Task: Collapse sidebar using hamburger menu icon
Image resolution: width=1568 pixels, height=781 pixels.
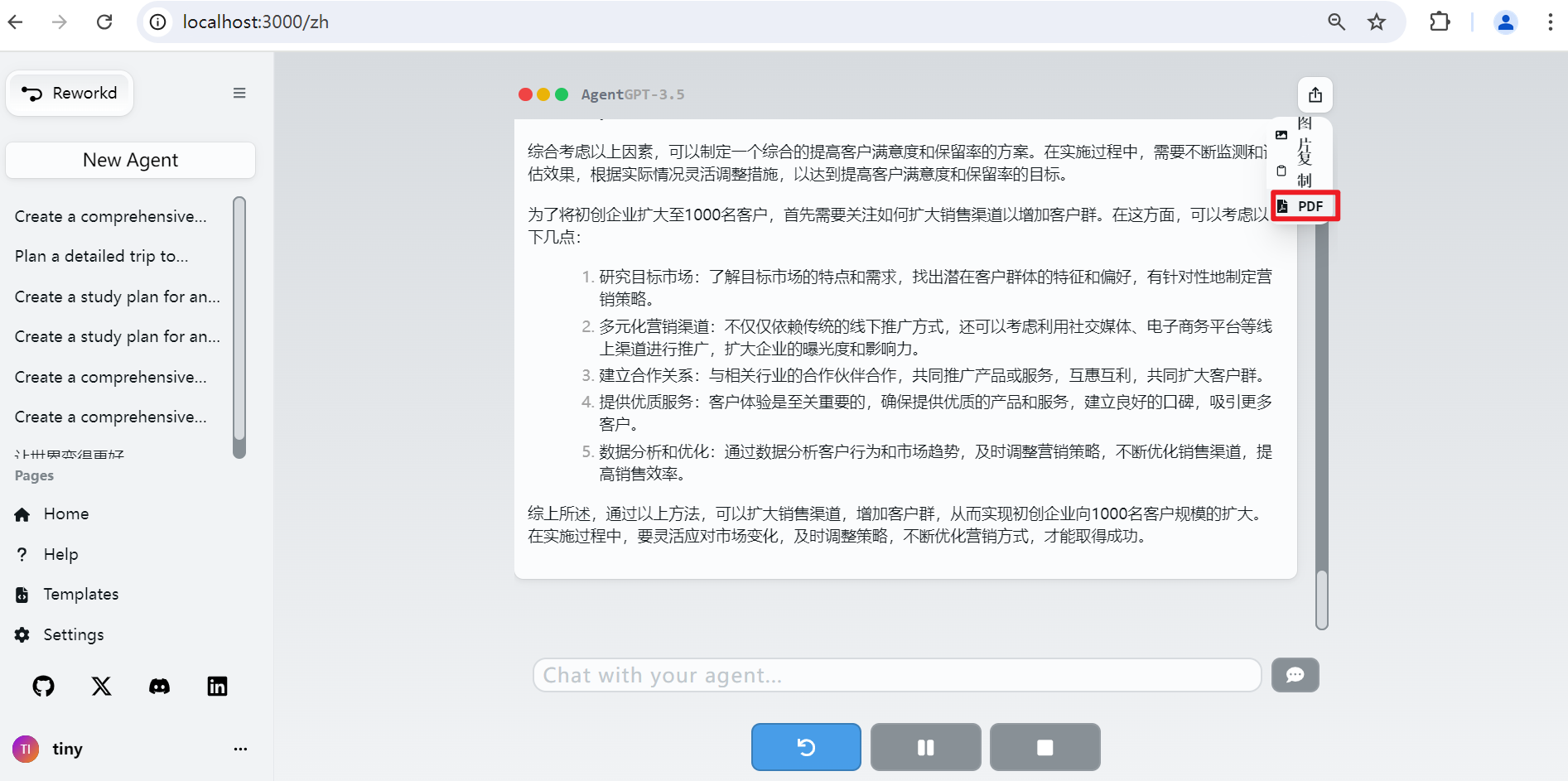Action: click(239, 94)
